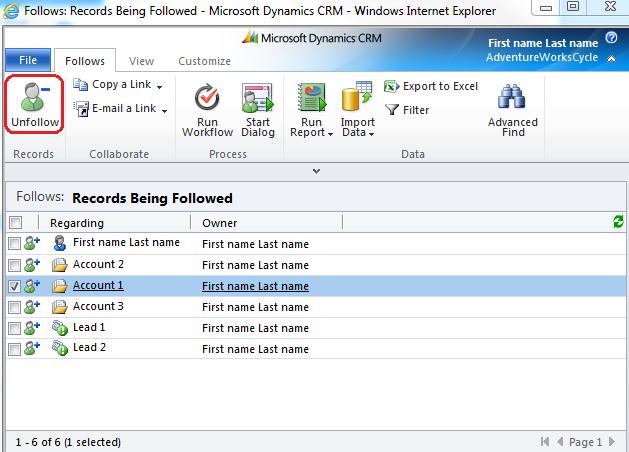Screen dimensions: 629x452
Task: Open the Account 1 record link
Action: pyautogui.click(x=98, y=286)
